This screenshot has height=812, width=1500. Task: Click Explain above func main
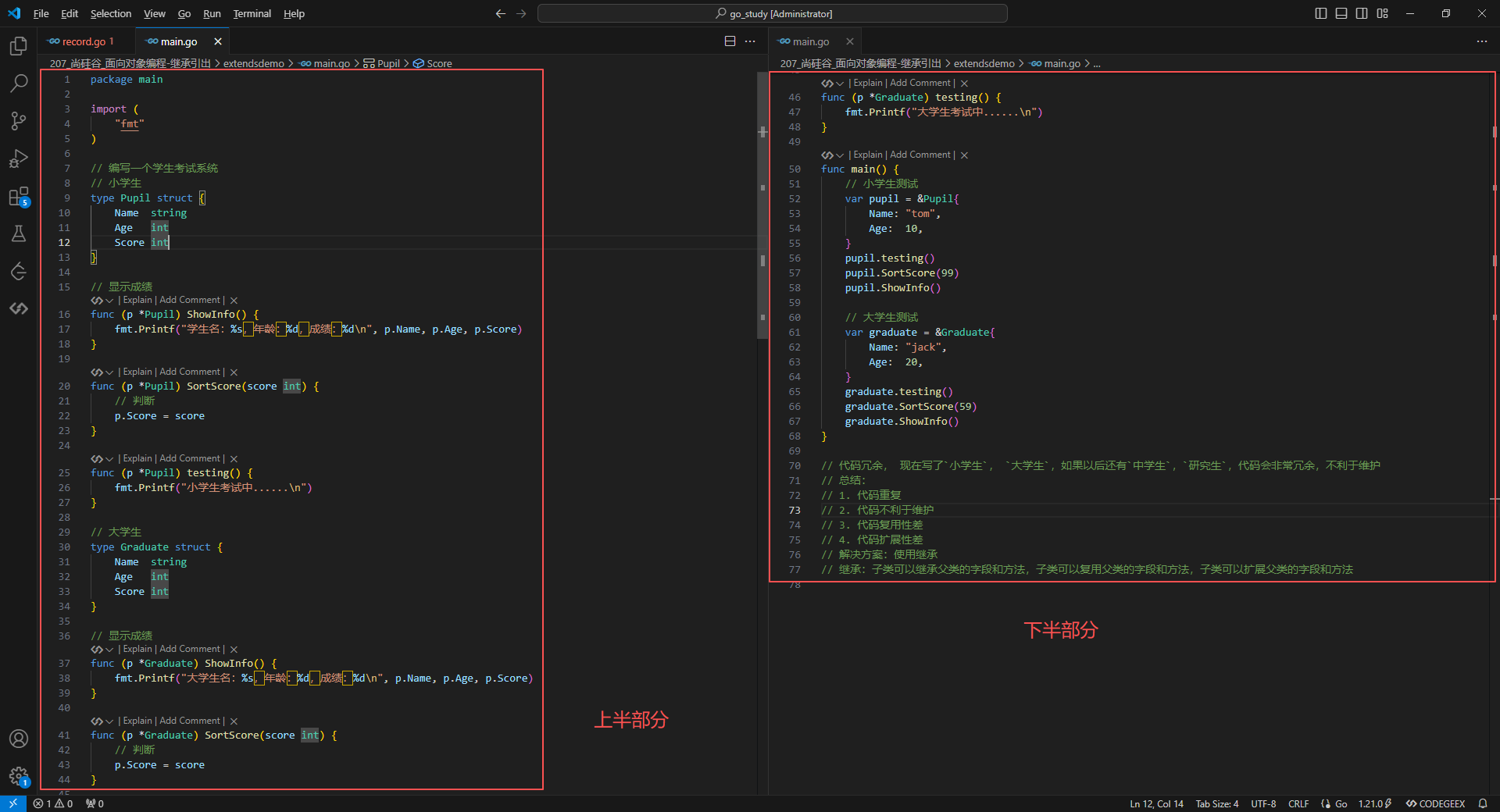868,155
